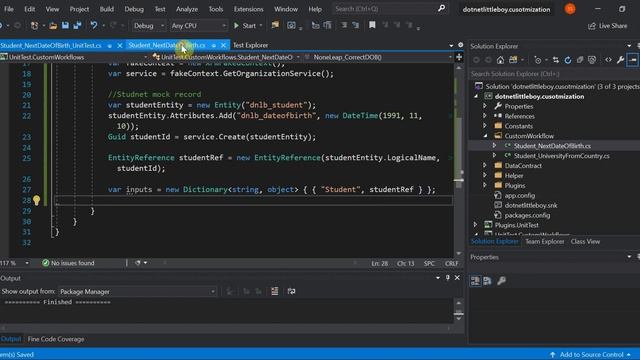Screen dimensions: 640x360
Task: Click the Categorized icon in Properties panel
Action: (476, 281)
